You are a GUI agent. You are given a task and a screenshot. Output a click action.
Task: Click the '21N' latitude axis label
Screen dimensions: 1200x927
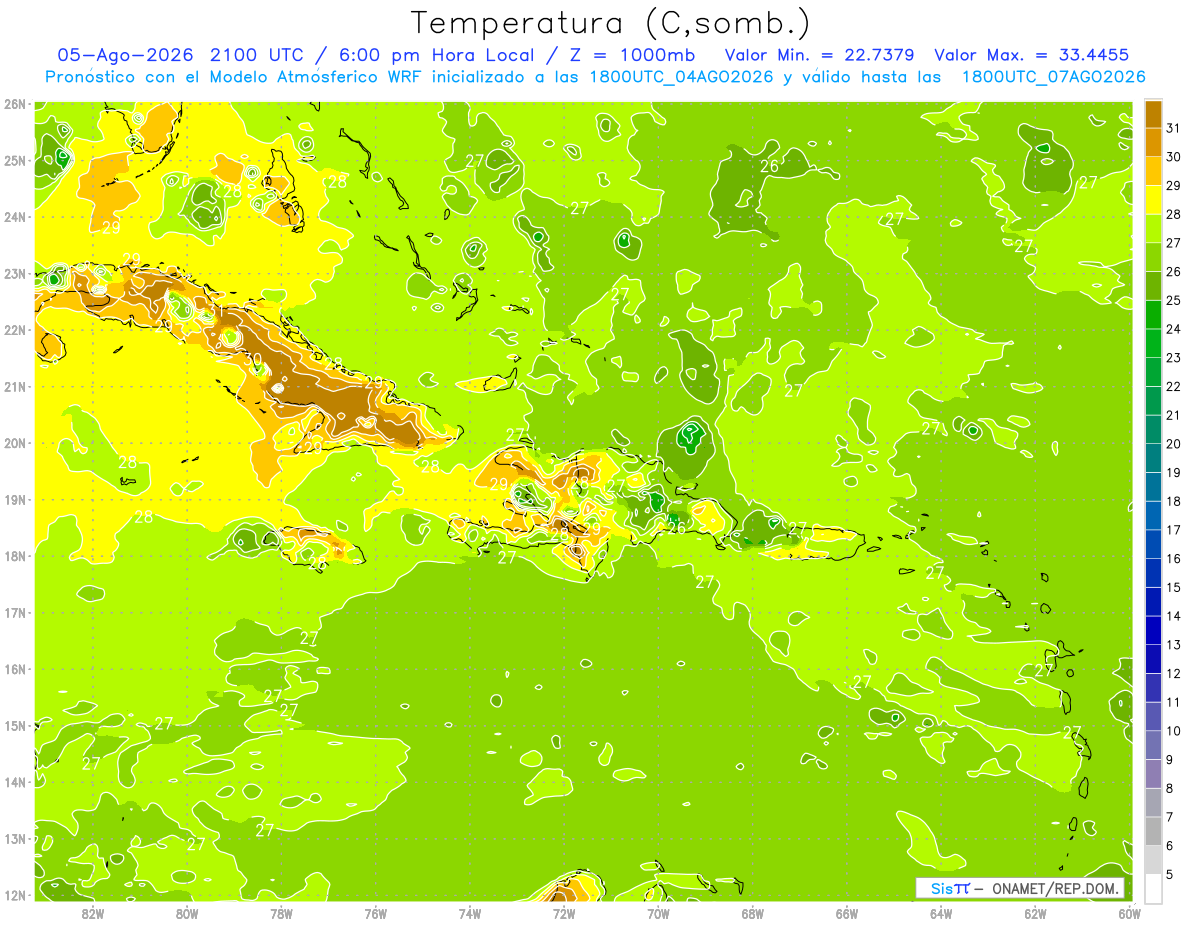[15, 387]
